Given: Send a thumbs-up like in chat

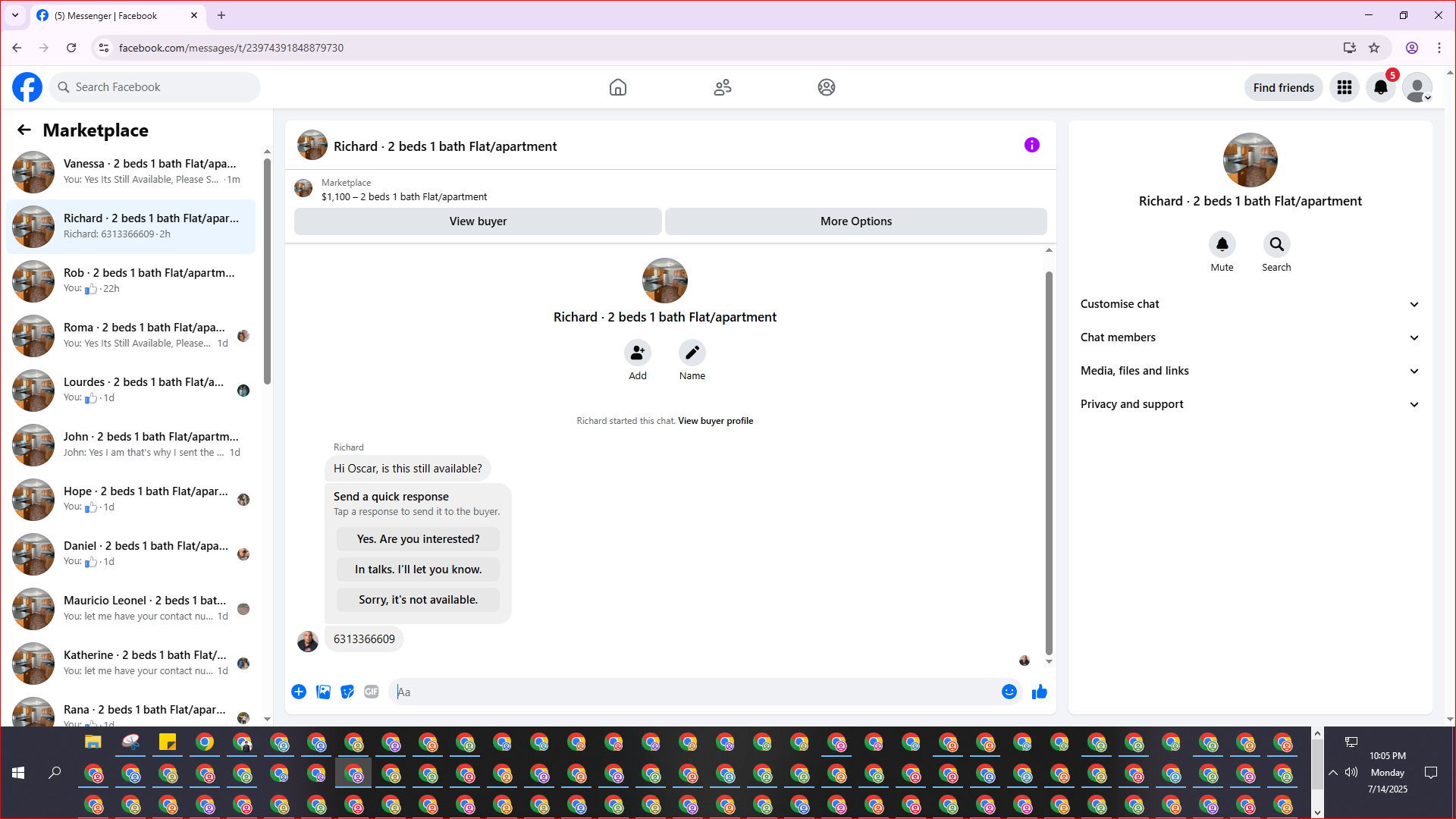Looking at the screenshot, I should click(1039, 692).
